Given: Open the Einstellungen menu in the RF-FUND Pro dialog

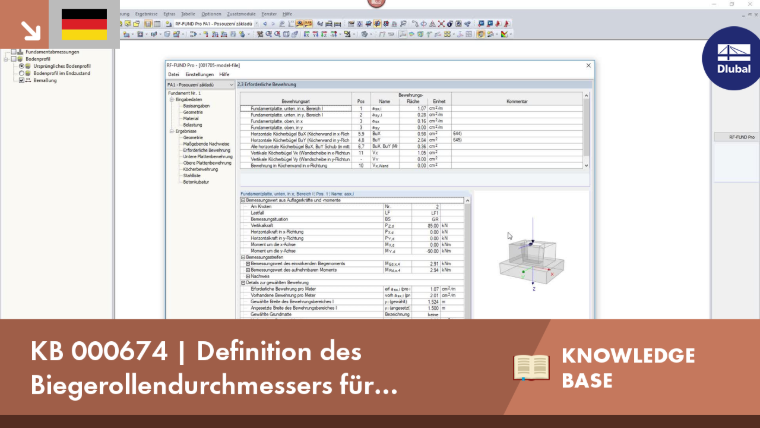Looking at the screenshot, I should pyautogui.click(x=200, y=74).
